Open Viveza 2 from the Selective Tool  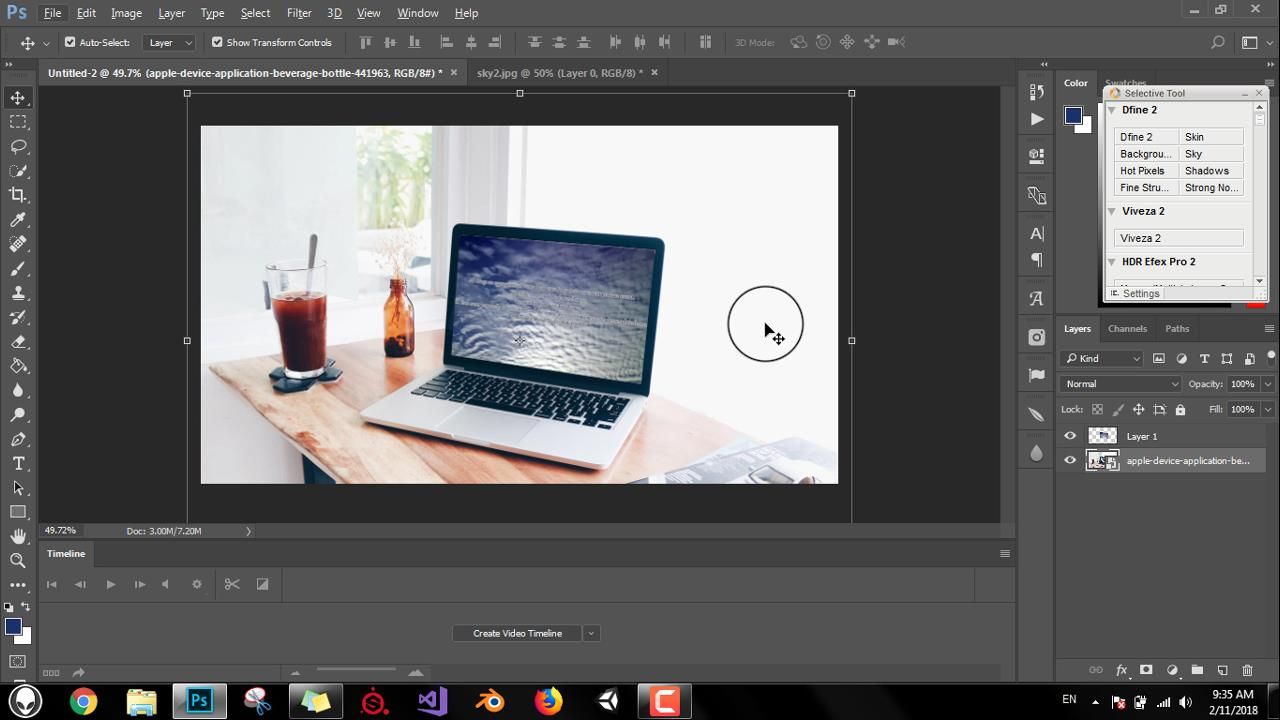point(1140,238)
